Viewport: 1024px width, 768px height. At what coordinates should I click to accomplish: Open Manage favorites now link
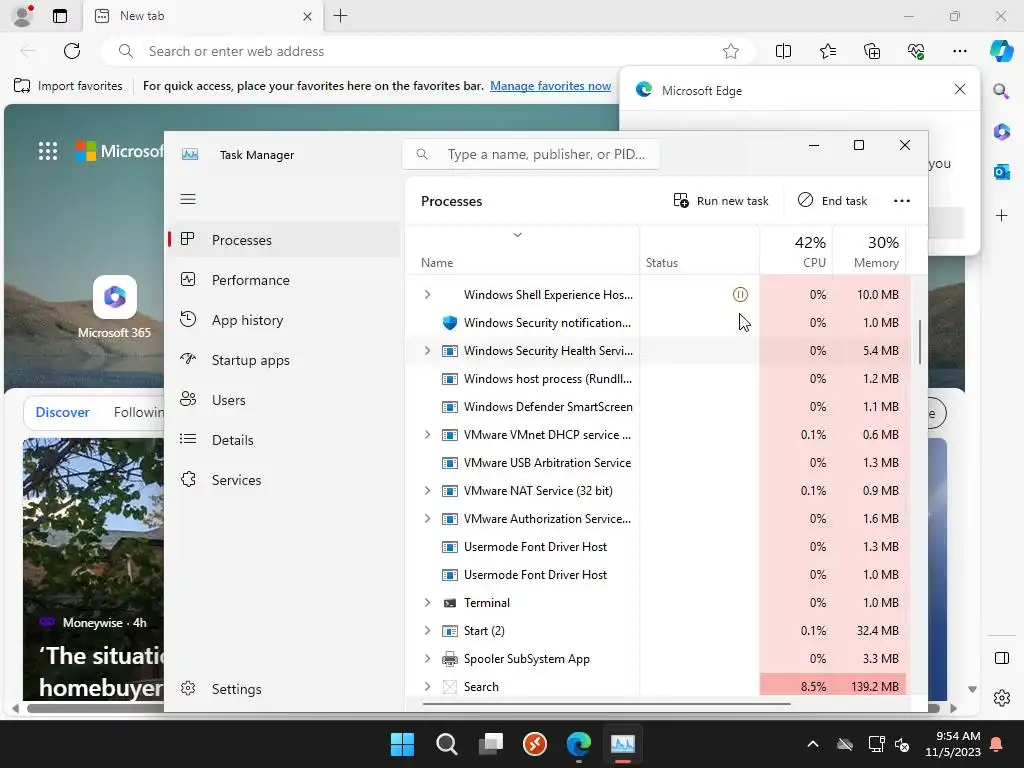tap(551, 86)
